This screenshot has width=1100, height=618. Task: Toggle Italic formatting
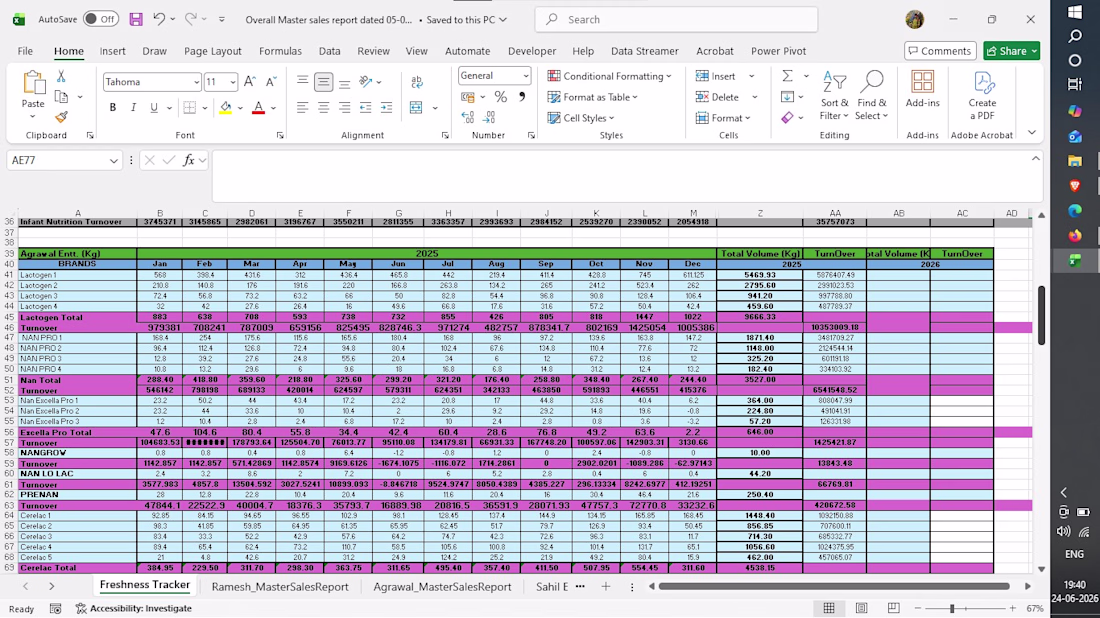[x=133, y=108]
